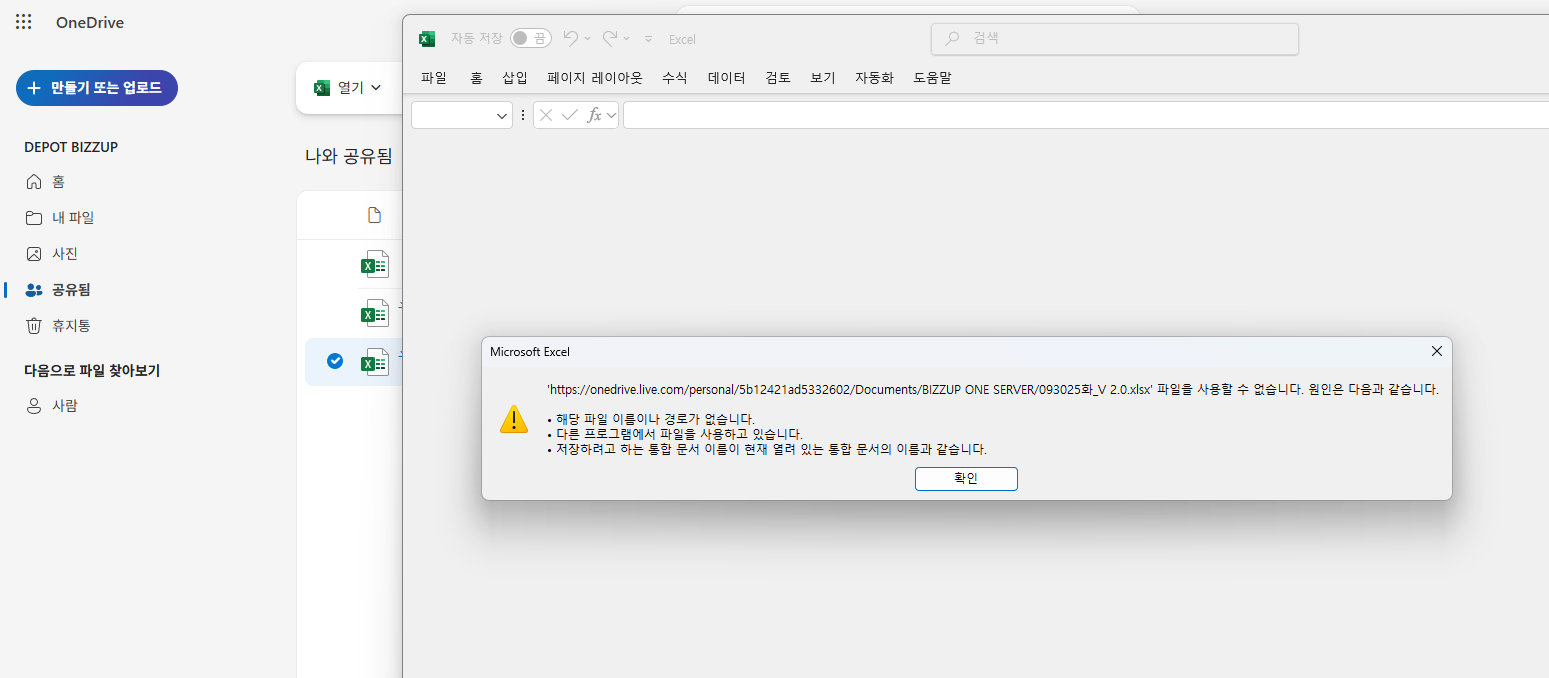
Task: Open the 페이지 레이아웃 ribbon tab
Action: click(x=595, y=77)
